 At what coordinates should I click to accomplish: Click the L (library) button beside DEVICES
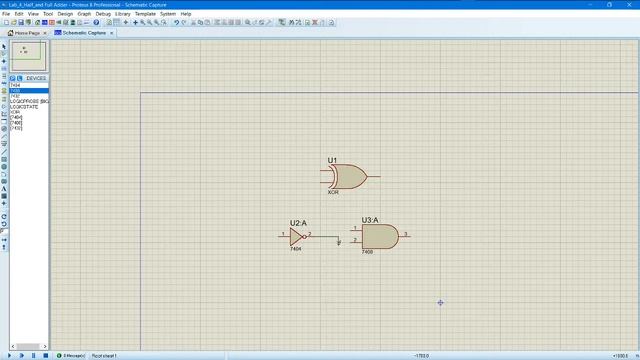click(20, 78)
